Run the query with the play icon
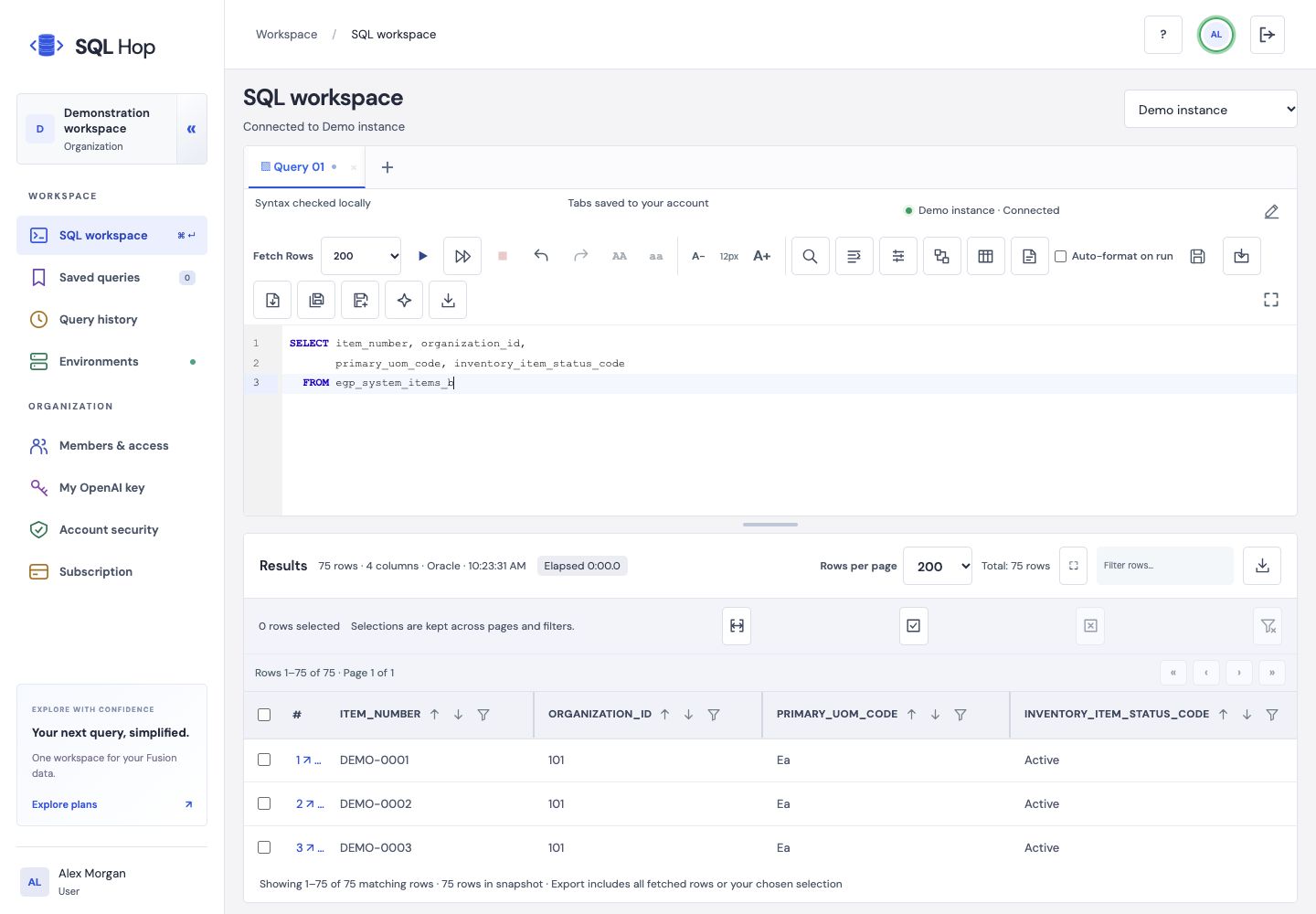The width and height of the screenshot is (1316, 914). tap(422, 256)
